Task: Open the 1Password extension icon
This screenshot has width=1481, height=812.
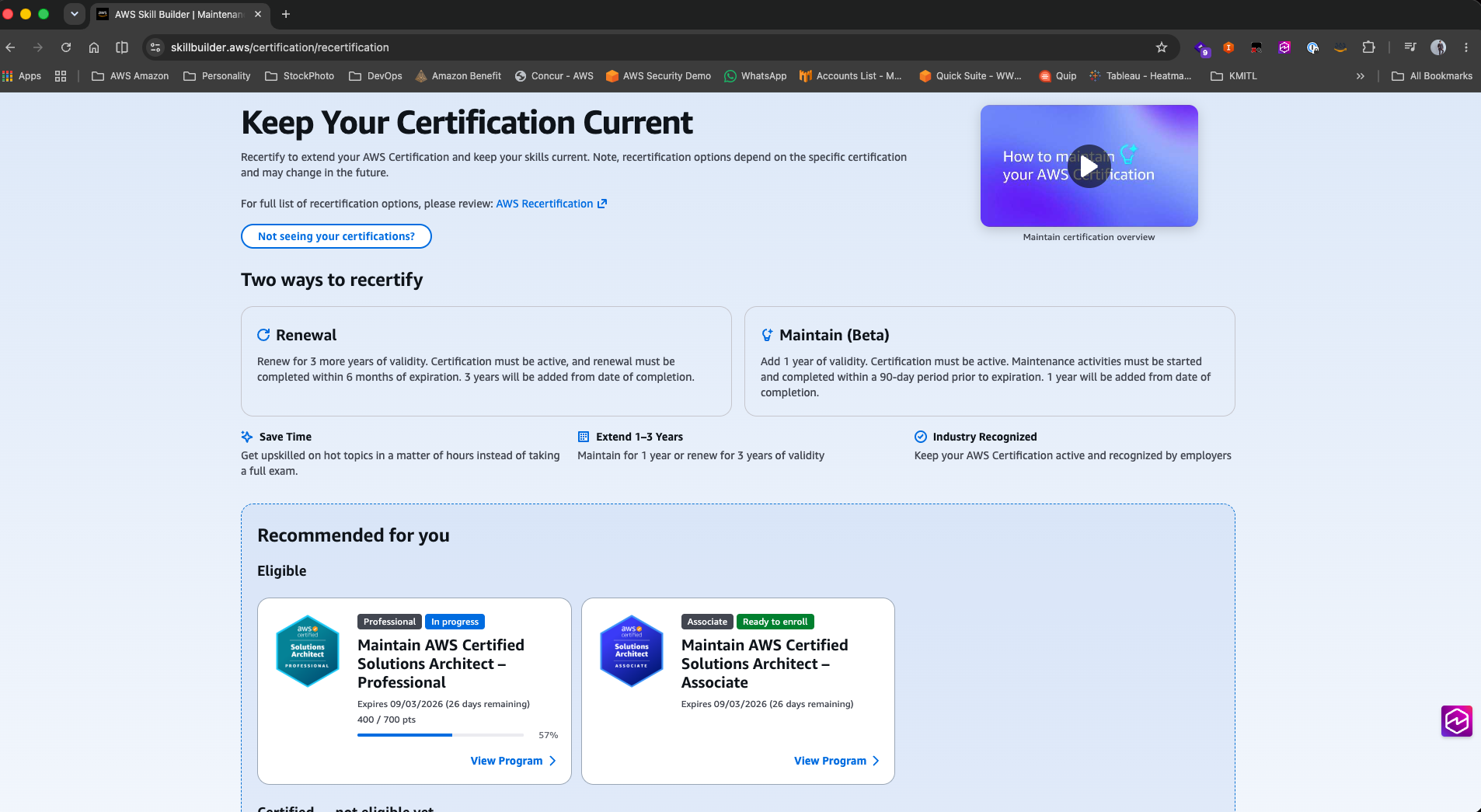Action: [1312, 47]
